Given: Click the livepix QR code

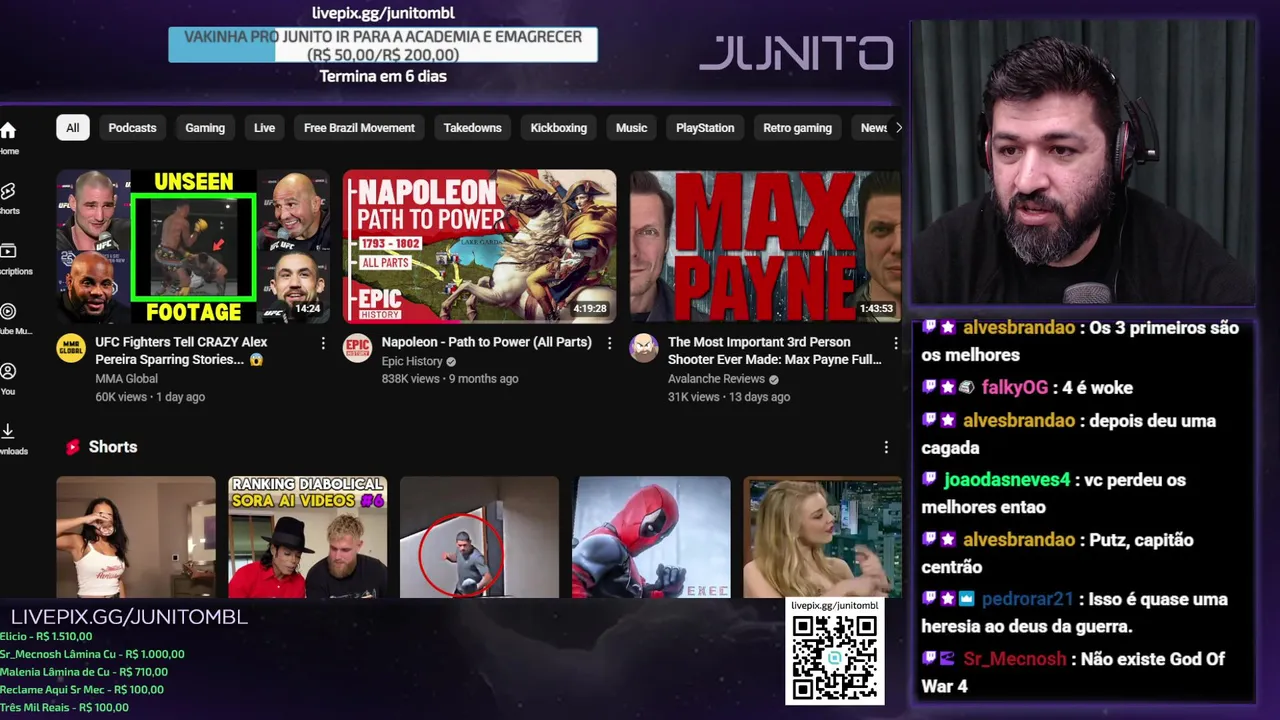Looking at the screenshot, I should pyautogui.click(x=835, y=657).
